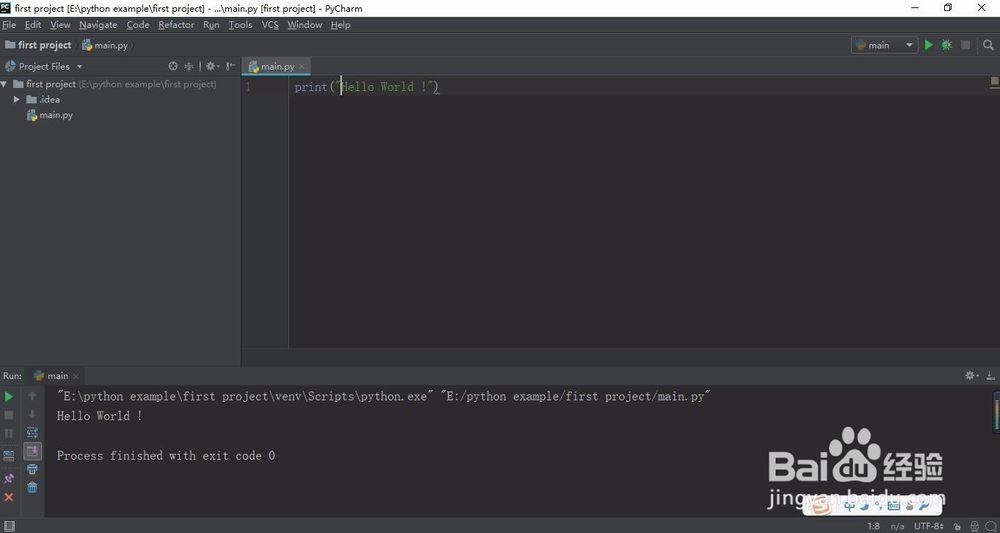
Task: Run main with the green toolbar play button
Action: [x=929, y=45]
